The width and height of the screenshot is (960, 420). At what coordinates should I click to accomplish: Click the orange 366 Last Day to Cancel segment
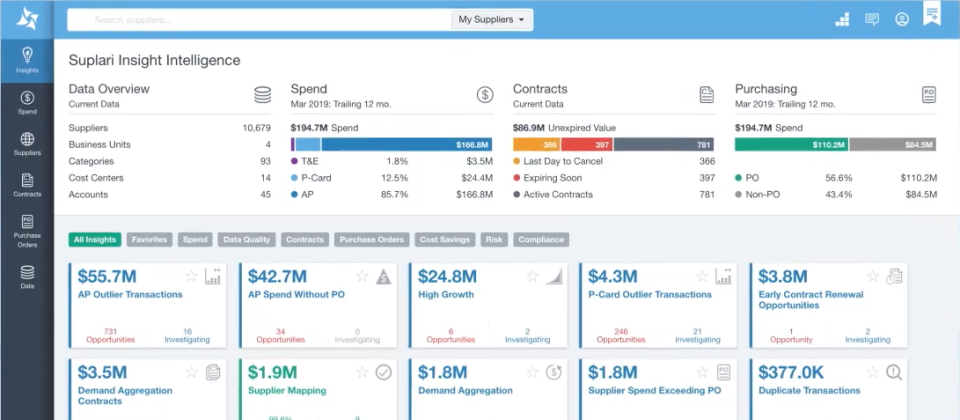(x=536, y=144)
